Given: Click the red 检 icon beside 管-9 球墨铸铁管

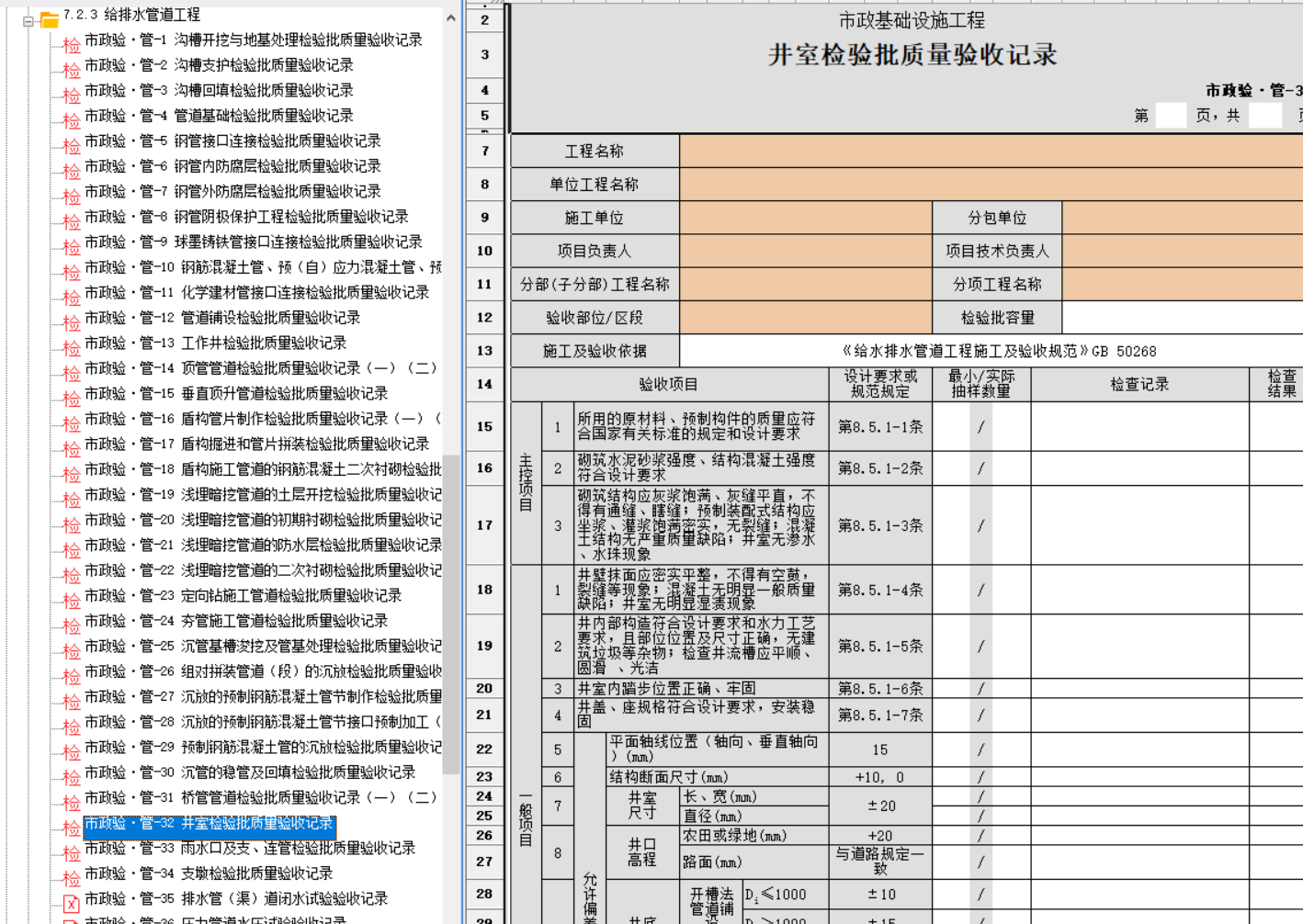Looking at the screenshot, I should 72,246.
